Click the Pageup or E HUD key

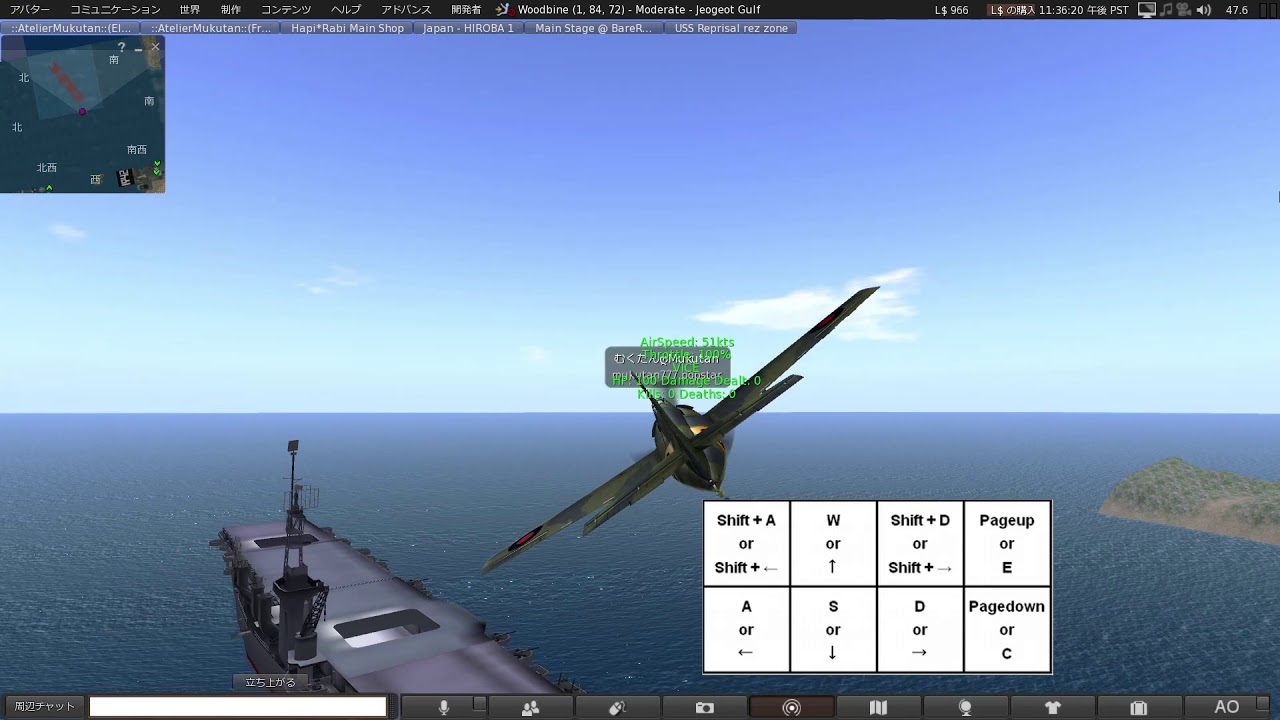pos(1007,544)
